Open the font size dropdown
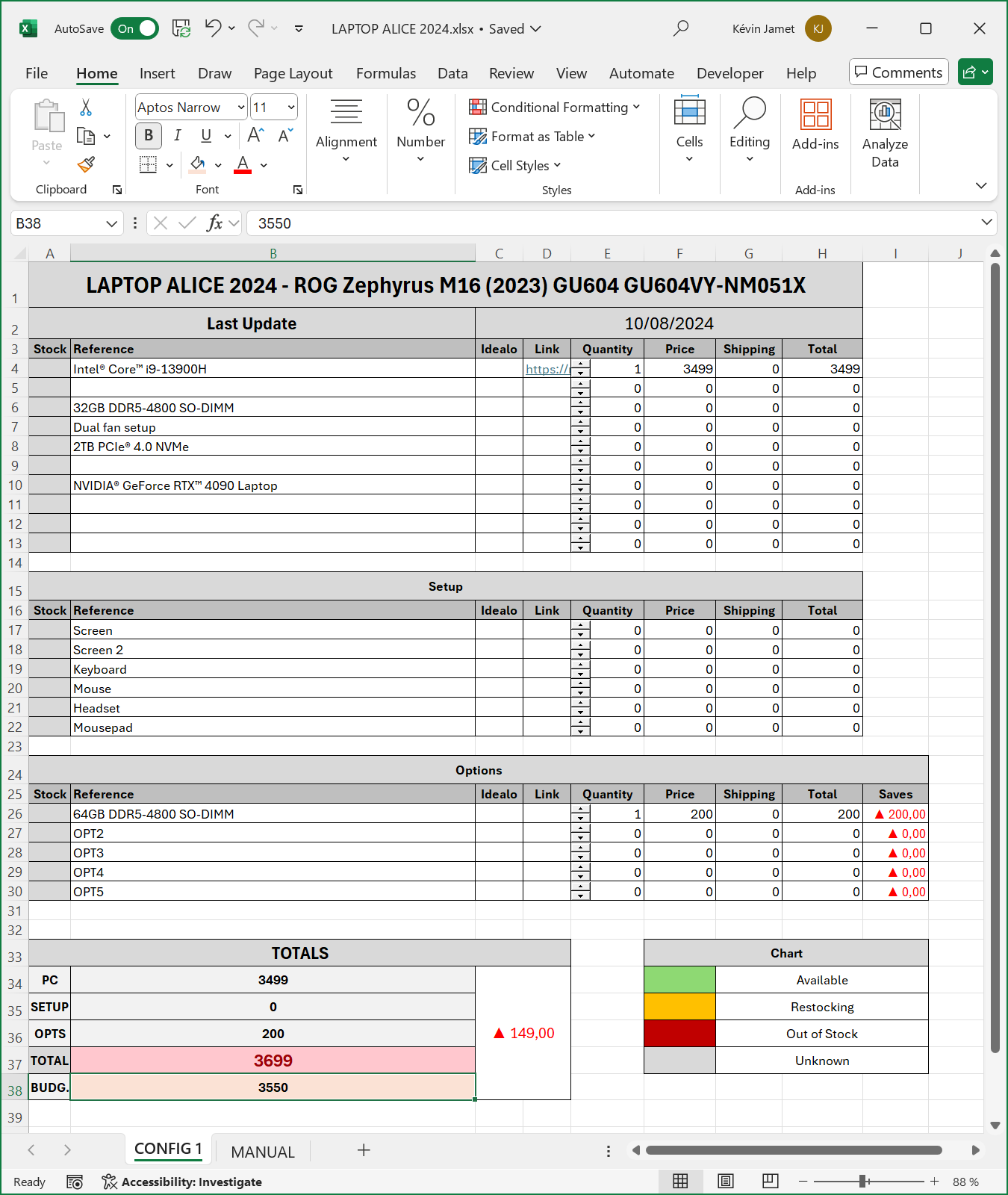This screenshot has height=1195, width=1008. [291, 108]
